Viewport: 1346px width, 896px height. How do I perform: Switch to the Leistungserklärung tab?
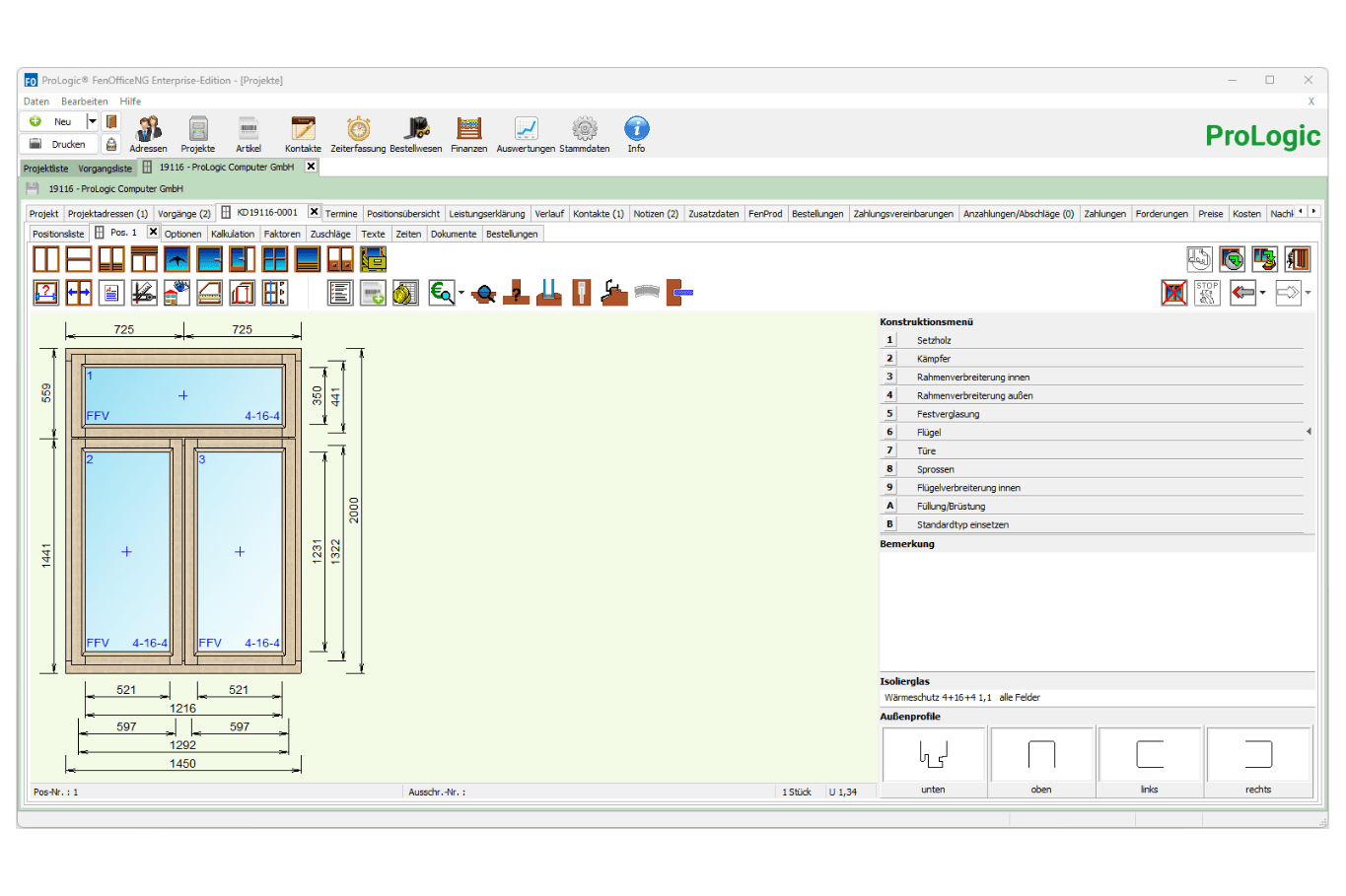point(487,214)
